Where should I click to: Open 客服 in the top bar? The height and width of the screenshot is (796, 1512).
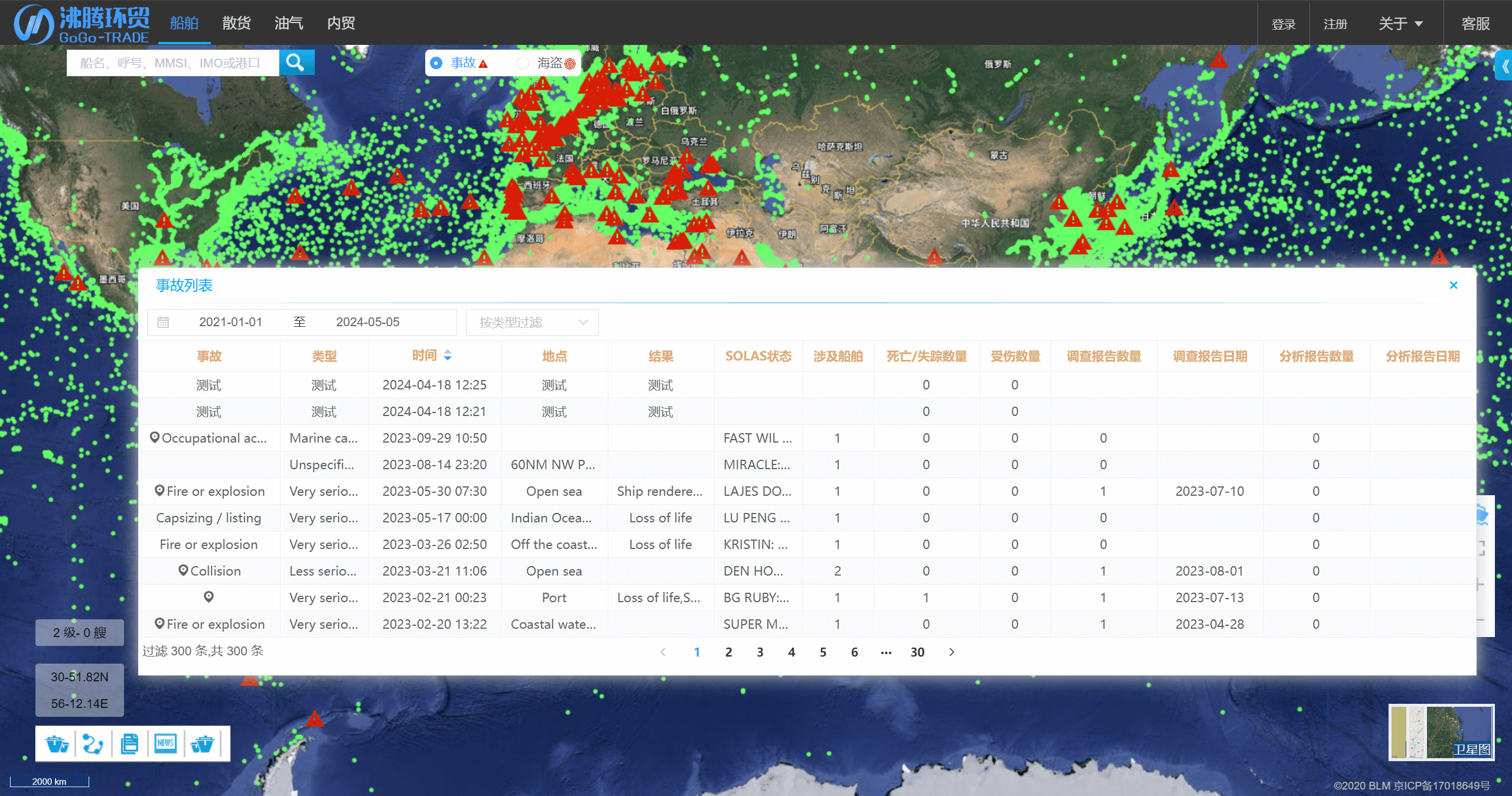tap(1475, 24)
